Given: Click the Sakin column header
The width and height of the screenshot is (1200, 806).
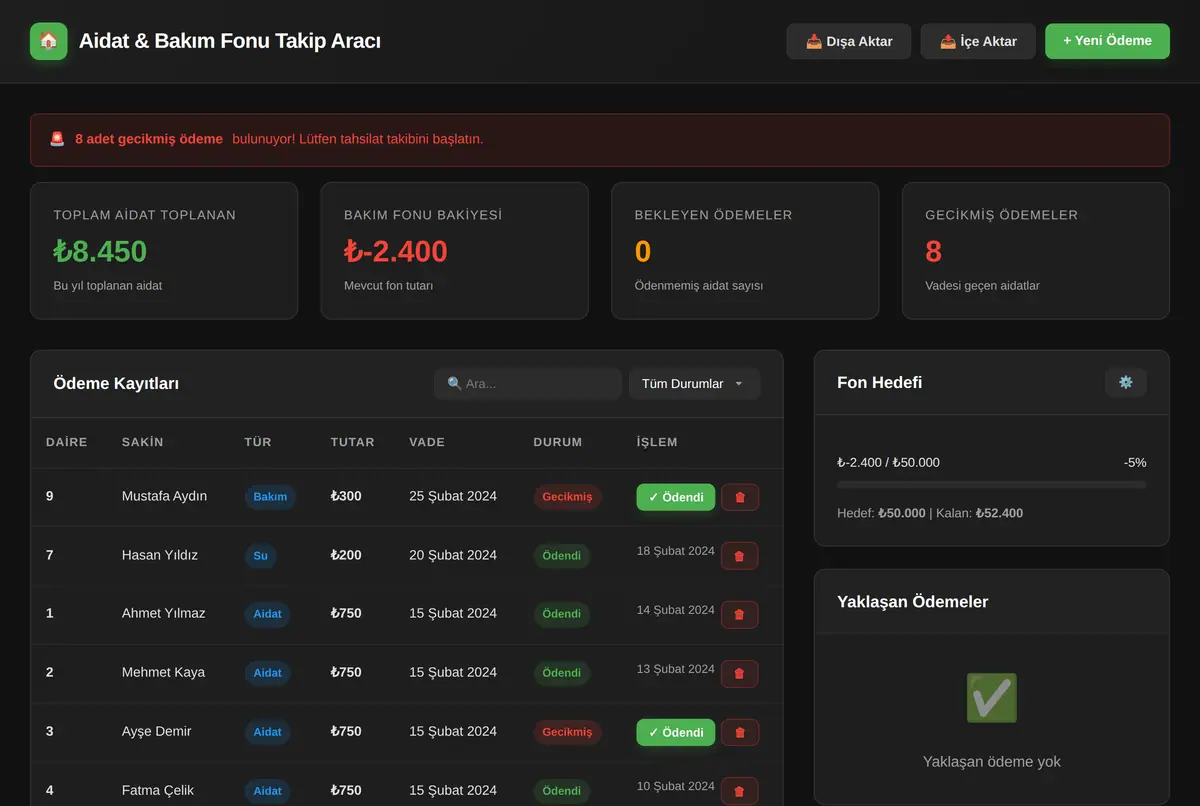Looking at the screenshot, I should pyautogui.click(x=143, y=442).
